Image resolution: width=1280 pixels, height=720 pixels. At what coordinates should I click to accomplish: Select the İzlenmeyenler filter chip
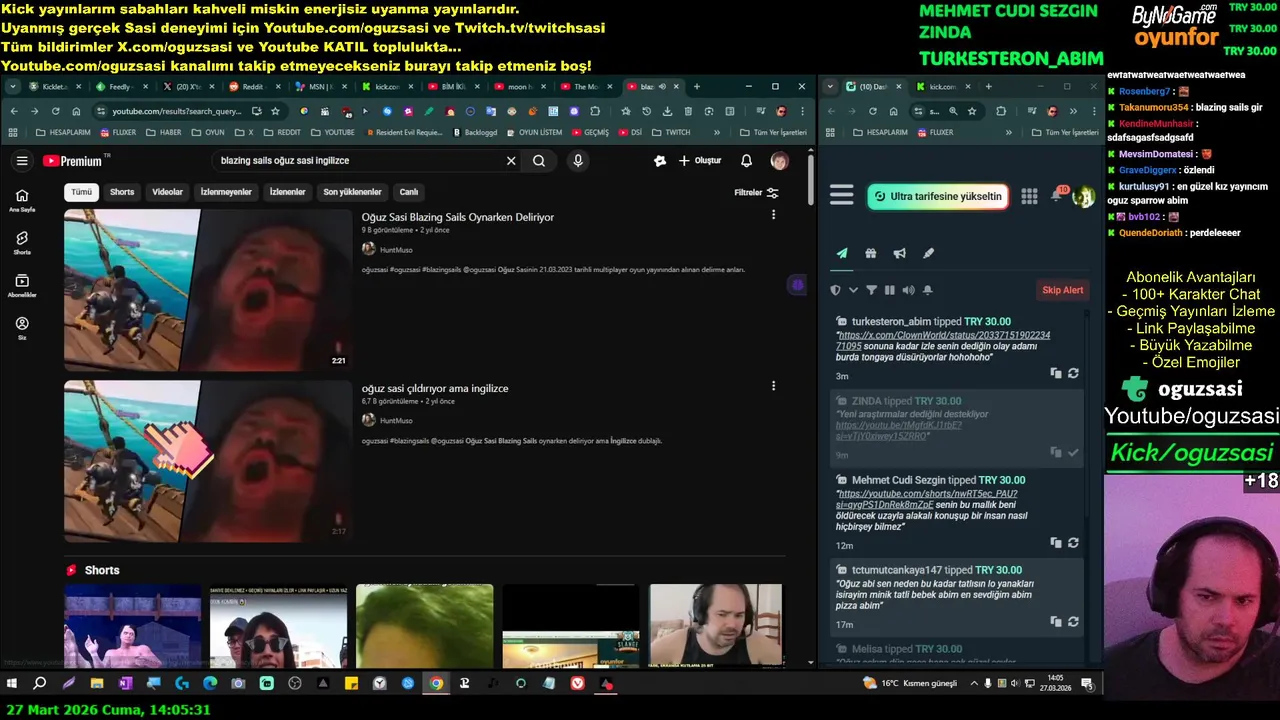click(x=226, y=192)
